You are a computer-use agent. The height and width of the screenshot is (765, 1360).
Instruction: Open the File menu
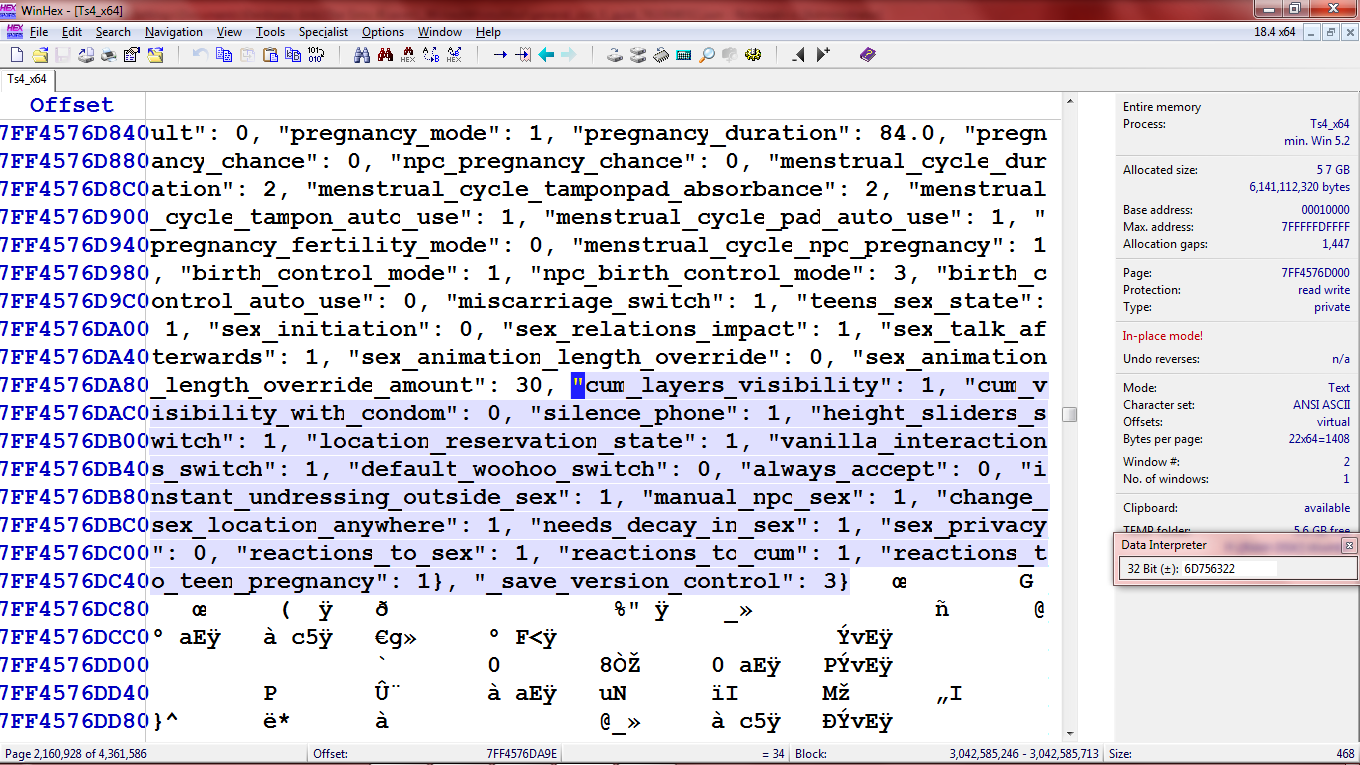39,32
